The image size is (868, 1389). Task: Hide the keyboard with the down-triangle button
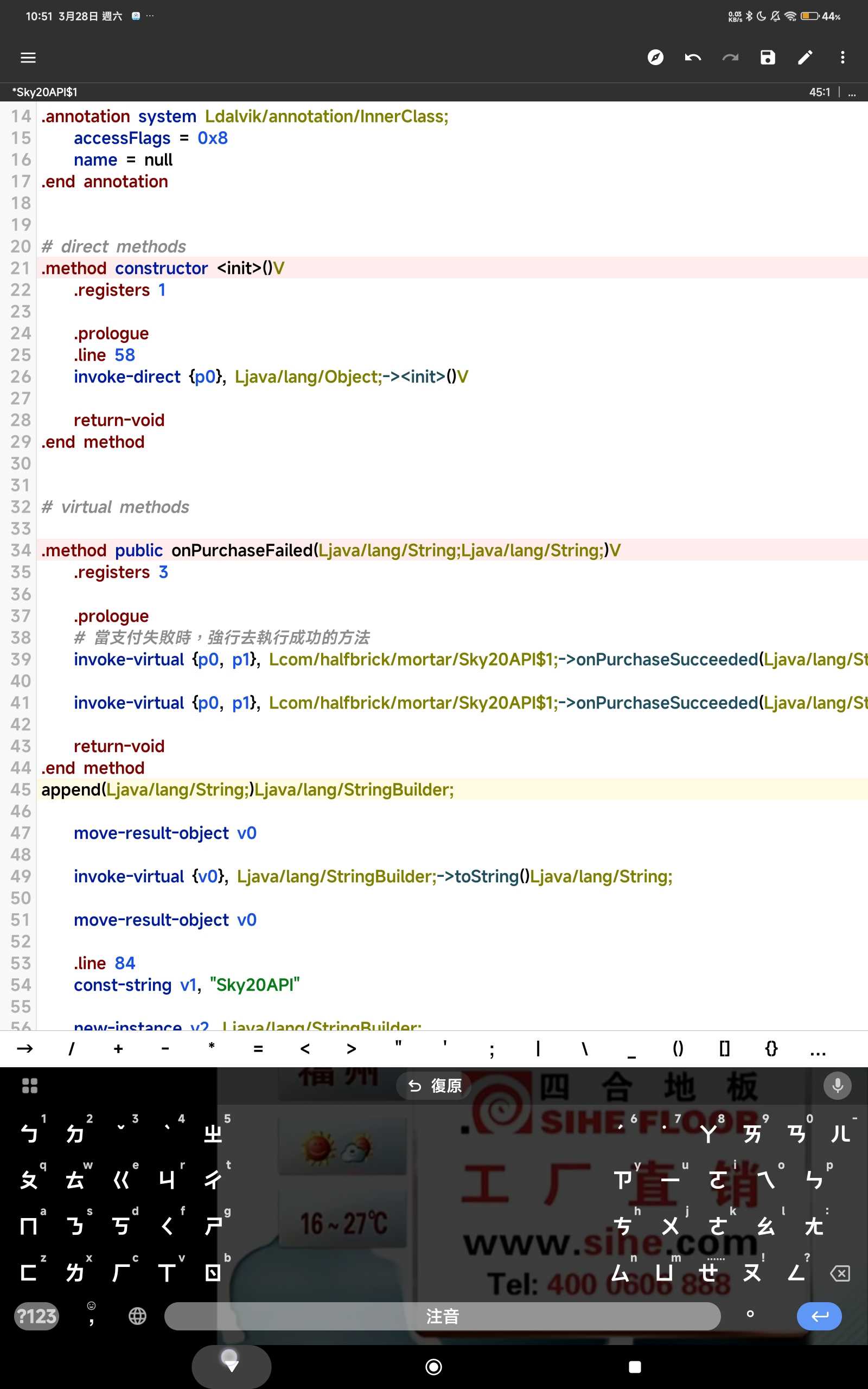231,1367
